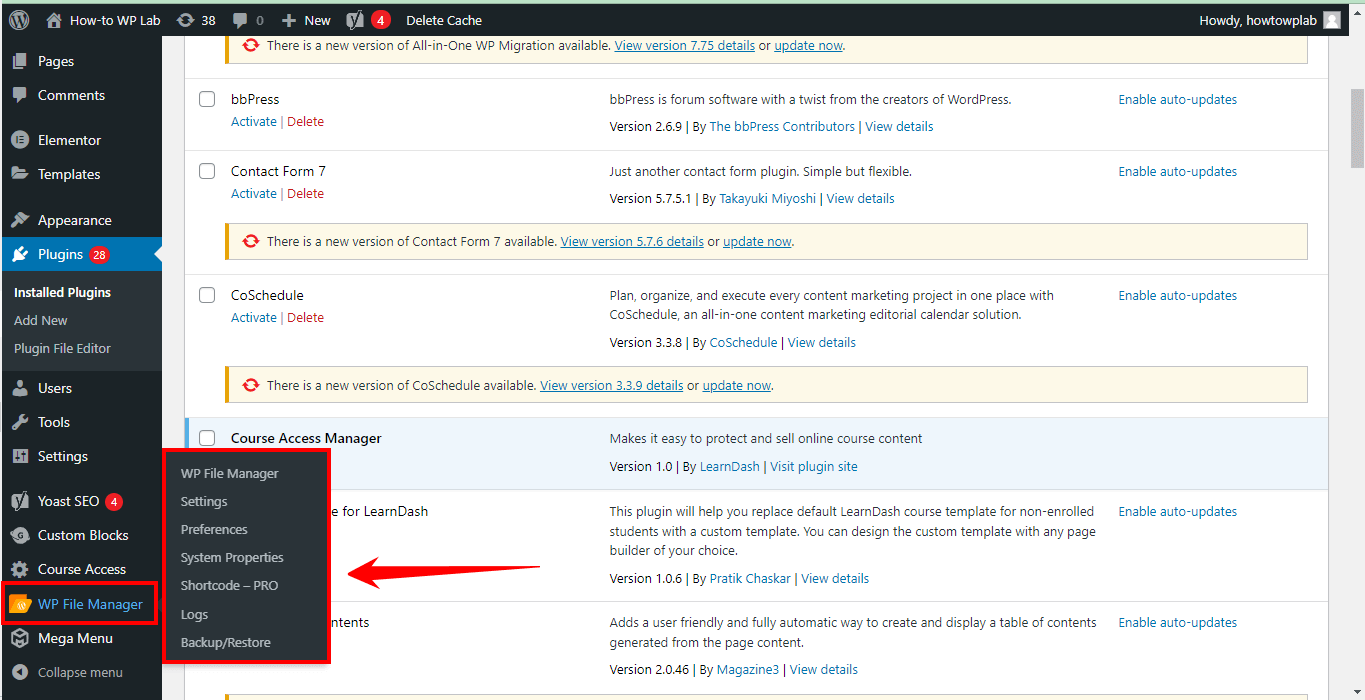Open Elementor from the sidebar

click(69, 140)
